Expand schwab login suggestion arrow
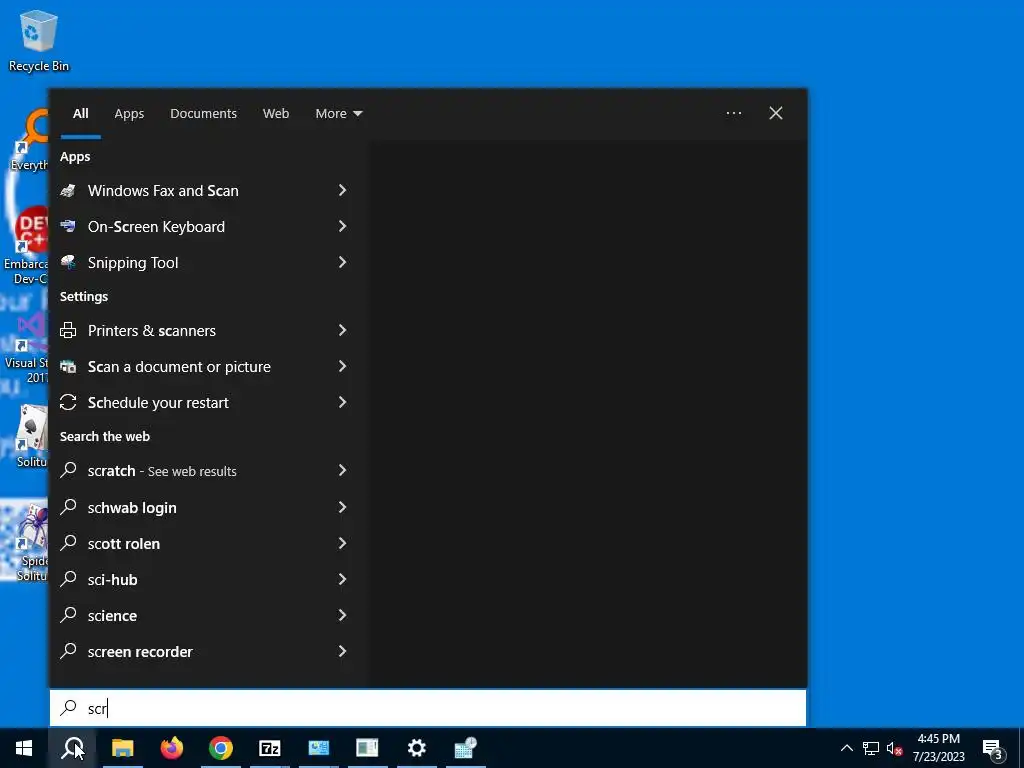This screenshot has width=1024, height=768. coord(342,507)
